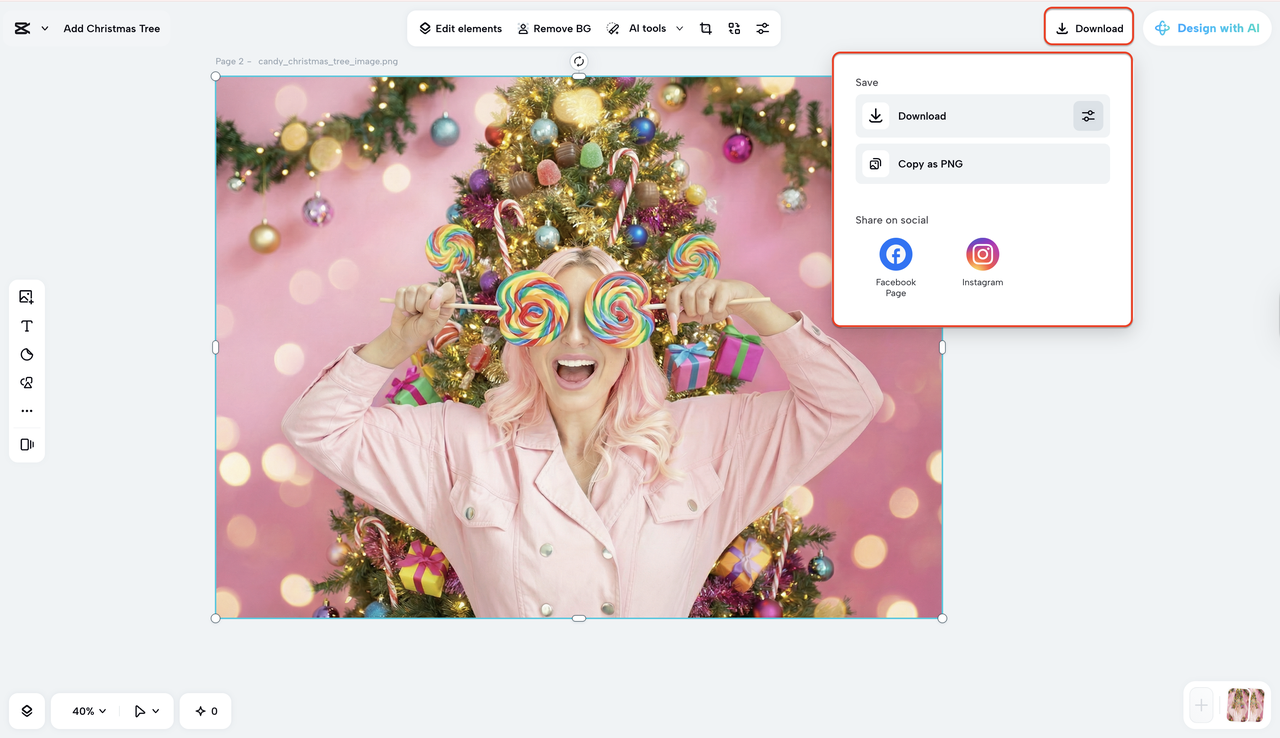Viewport: 1280px width, 738px height.
Task: Select the crop tool in top toolbar
Action: pyautogui.click(x=706, y=29)
